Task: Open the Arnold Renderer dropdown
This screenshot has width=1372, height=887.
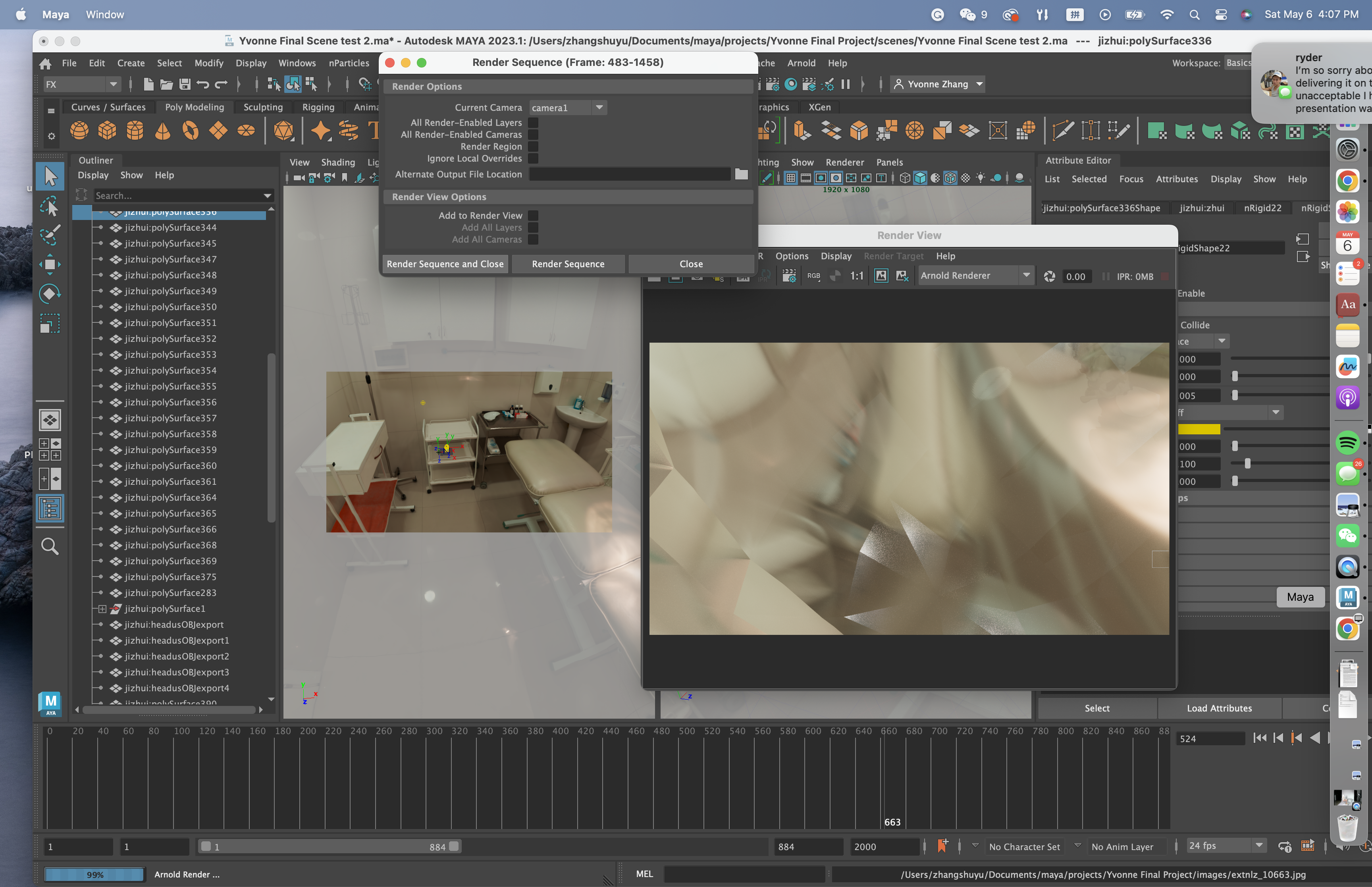Action: [x=976, y=276]
